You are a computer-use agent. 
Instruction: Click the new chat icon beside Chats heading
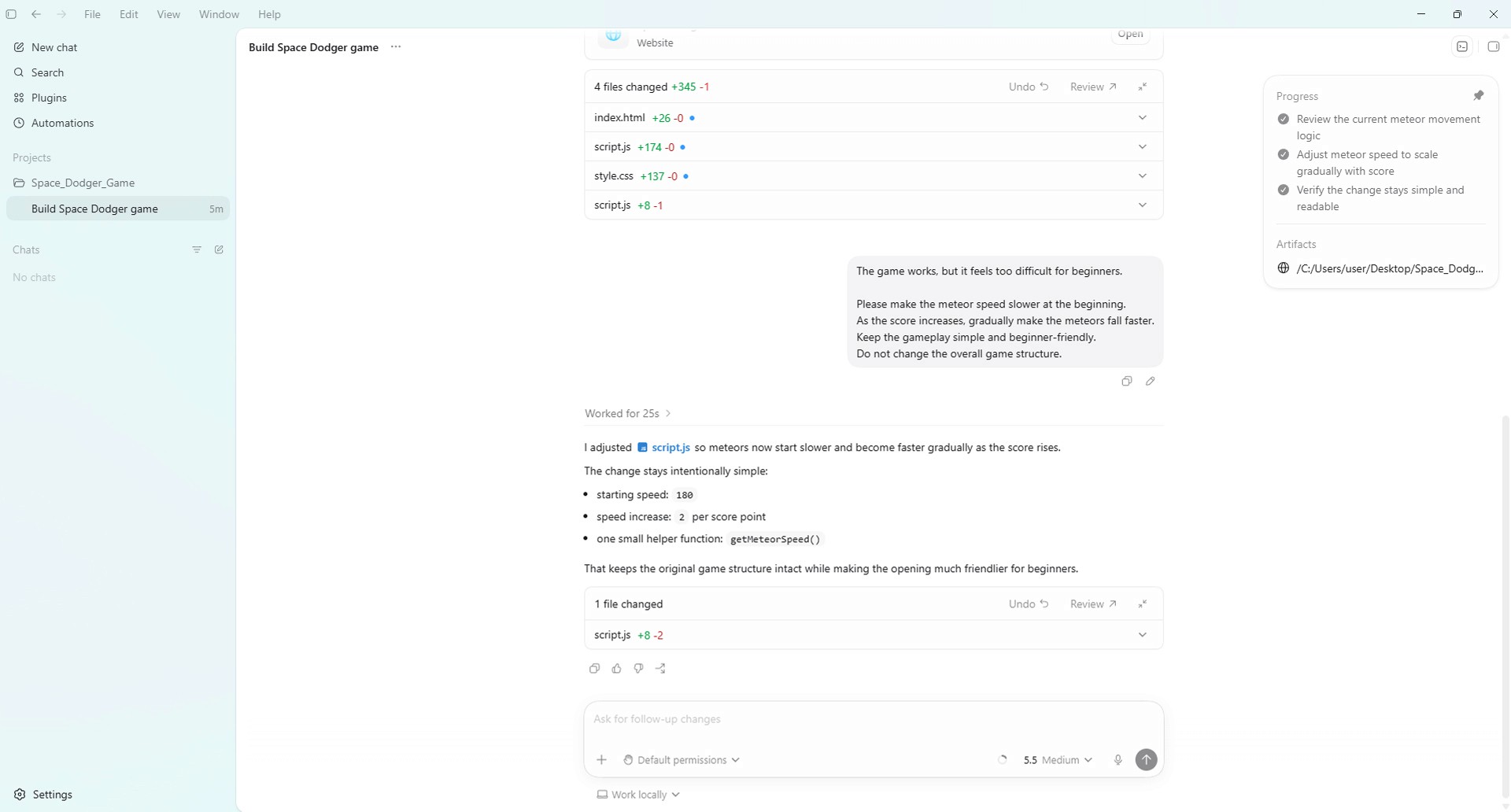coord(219,249)
